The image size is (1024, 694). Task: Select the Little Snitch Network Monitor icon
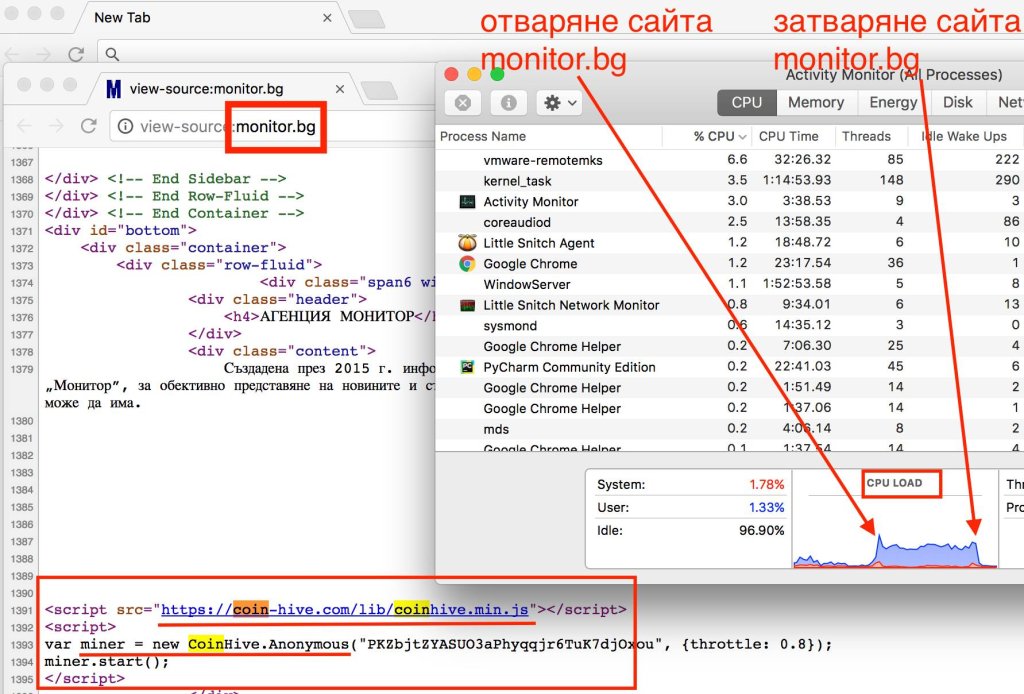pyautogui.click(x=467, y=305)
